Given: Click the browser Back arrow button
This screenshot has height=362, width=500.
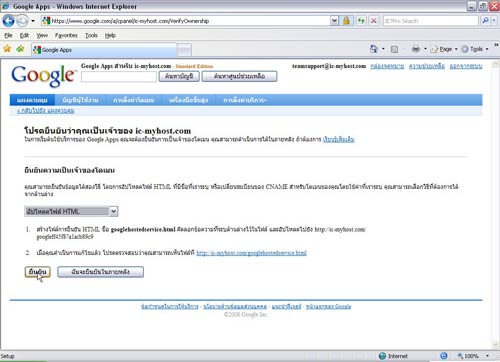Looking at the screenshot, I should tap(8, 21).
